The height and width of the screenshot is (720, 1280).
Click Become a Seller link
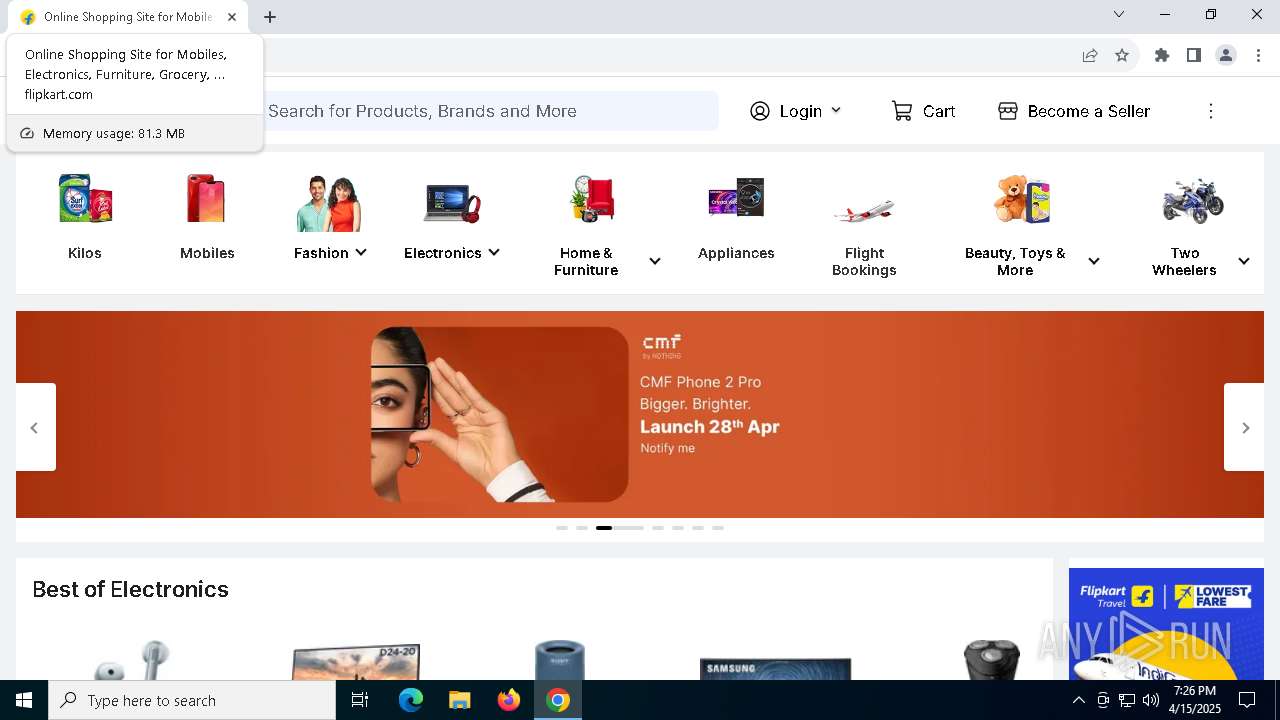pos(1089,111)
